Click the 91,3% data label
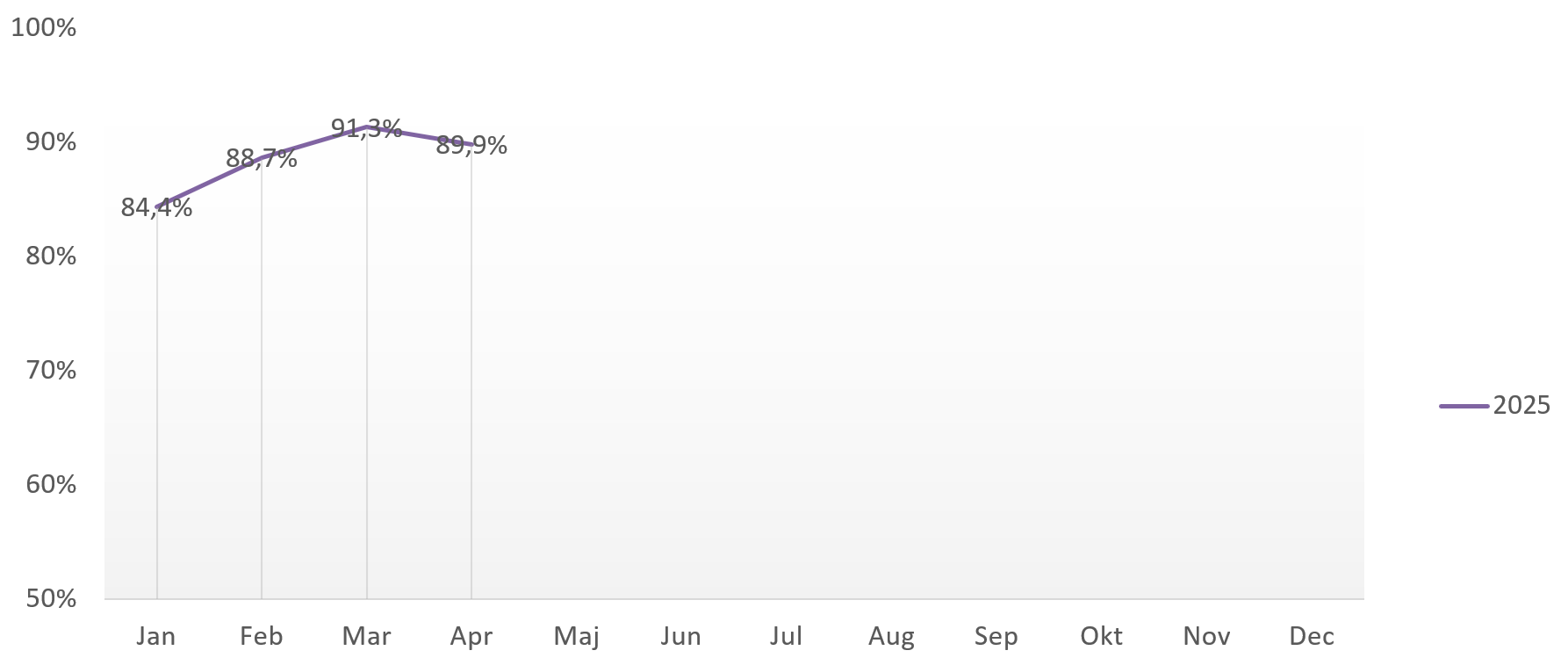 tap(366, 128)
